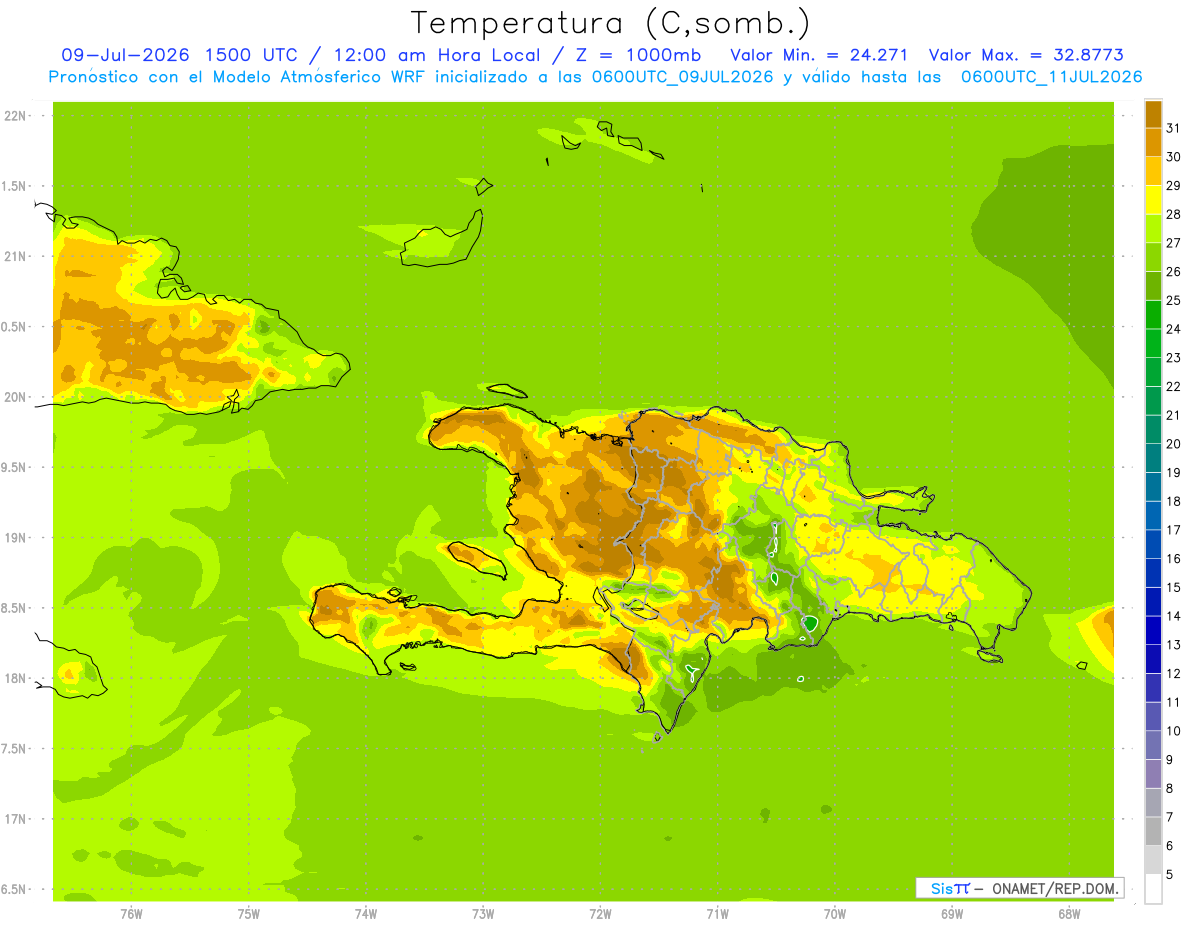This screenshot has height=927, width=1200.
Task: Click the "74W" longitude axis label
Action: click(366, 914)
